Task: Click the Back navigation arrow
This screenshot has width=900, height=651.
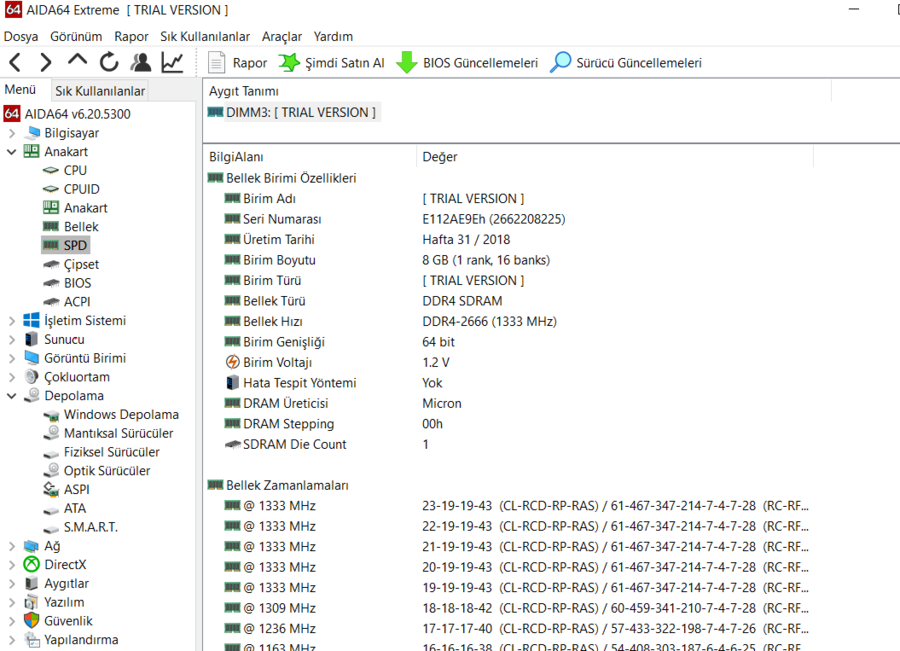Action: tap(15, 62)
